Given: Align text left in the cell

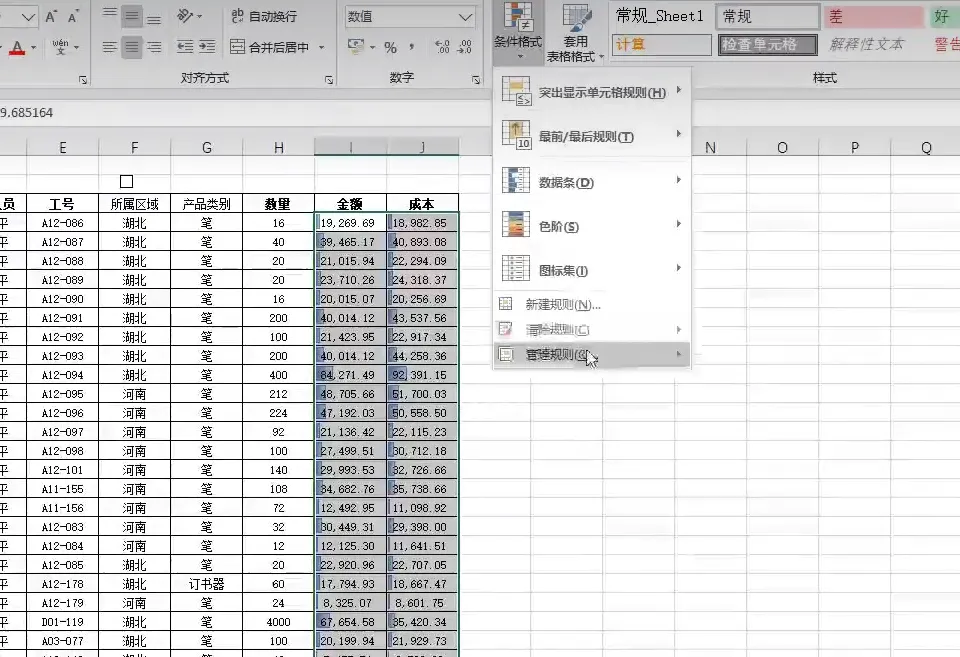Looking at the screenshot, I should (110, 47).
